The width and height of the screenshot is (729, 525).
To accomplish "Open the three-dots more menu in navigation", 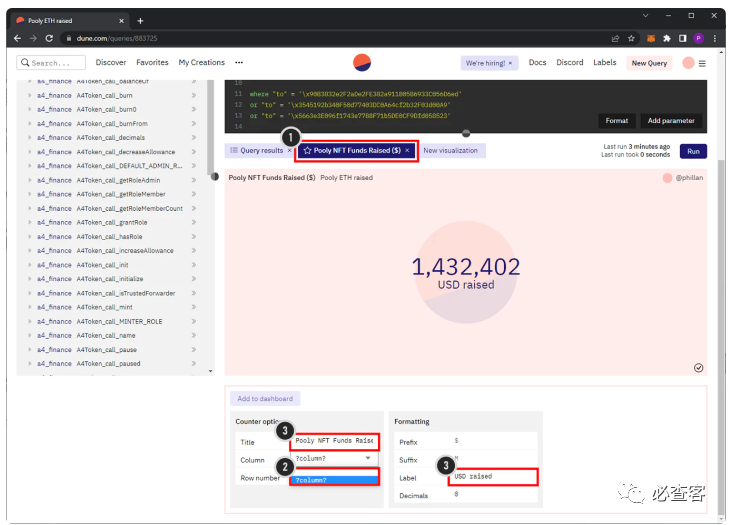I will click(239, 62).
